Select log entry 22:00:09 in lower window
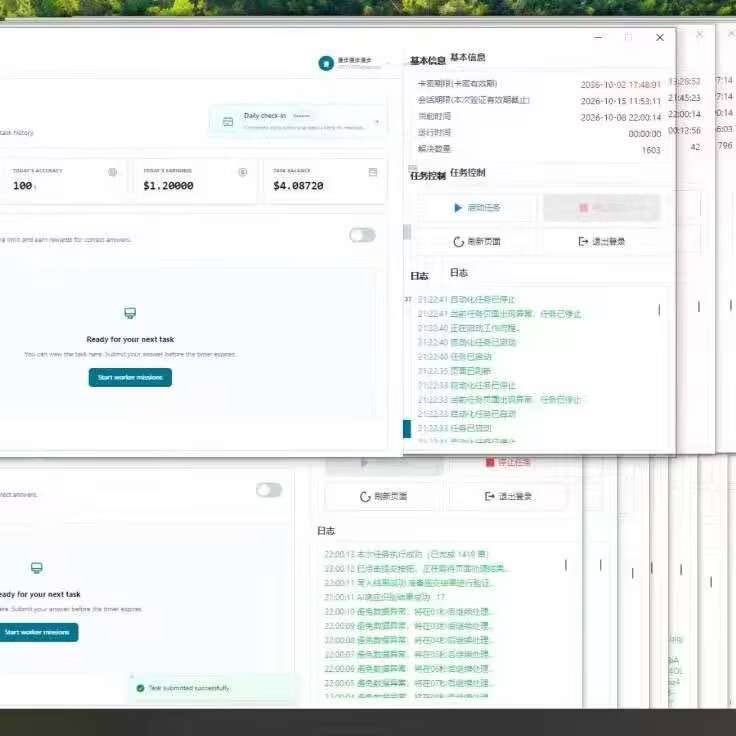 tap(406, 626)
